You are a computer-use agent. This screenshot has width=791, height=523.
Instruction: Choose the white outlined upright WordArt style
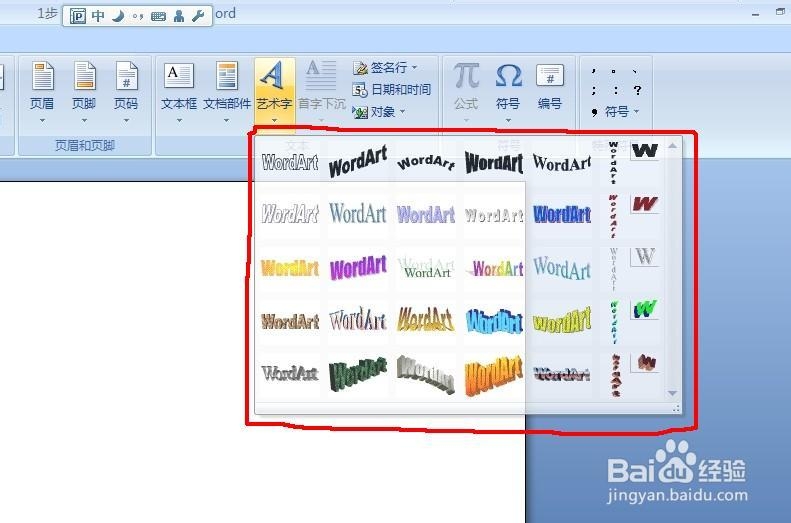point(290,162)
